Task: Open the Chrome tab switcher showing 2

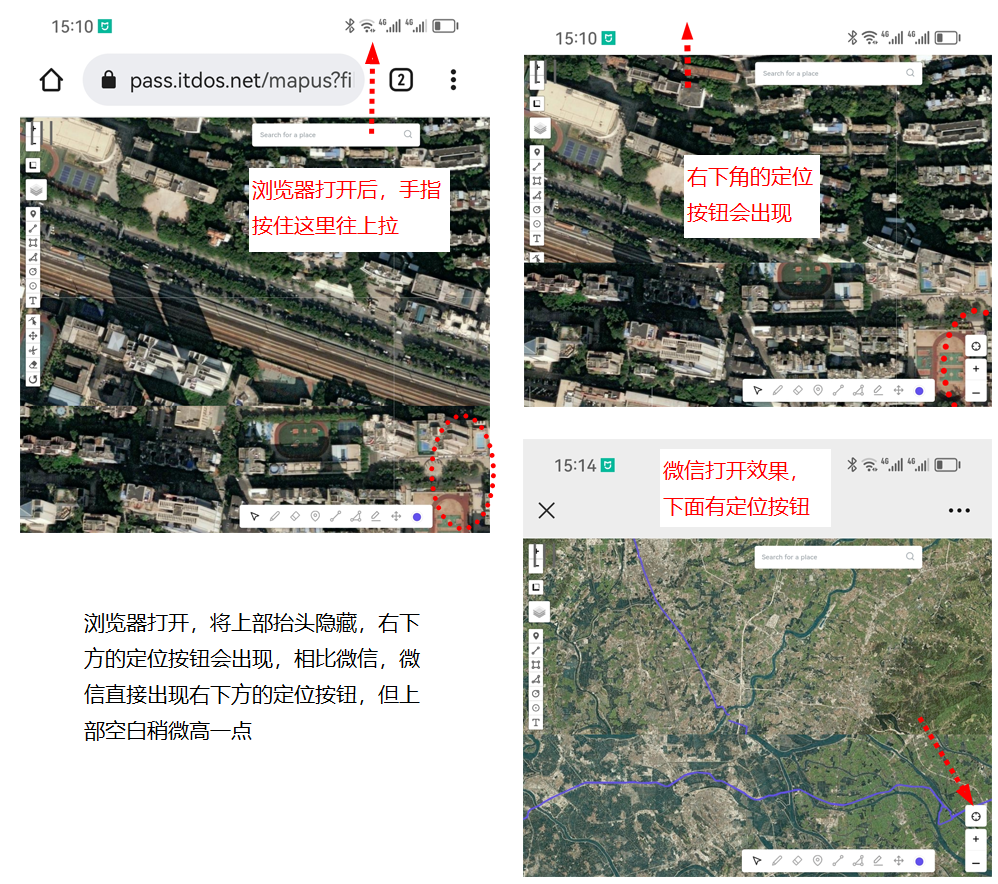Action: 401,80
